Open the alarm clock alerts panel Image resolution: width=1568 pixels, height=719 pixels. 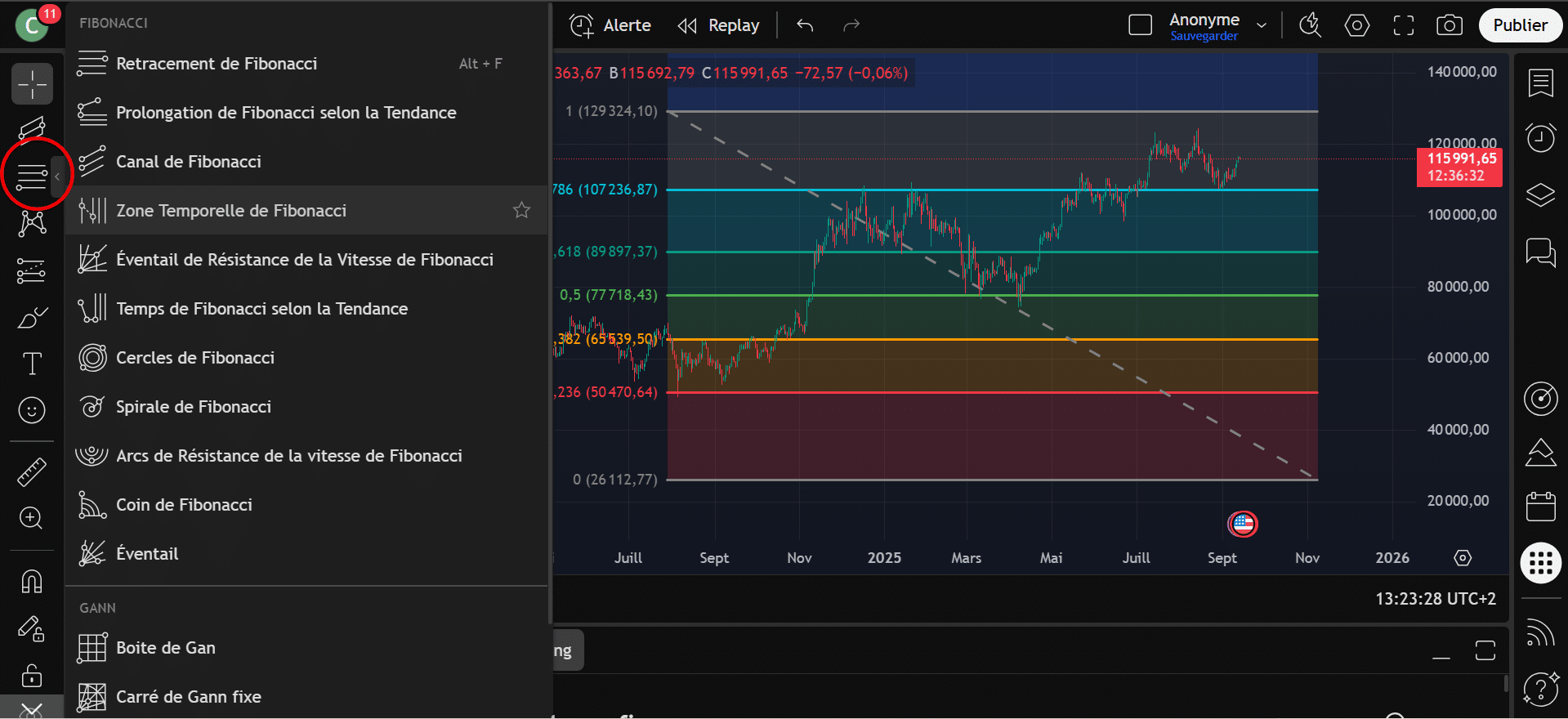pos(1540,137)
